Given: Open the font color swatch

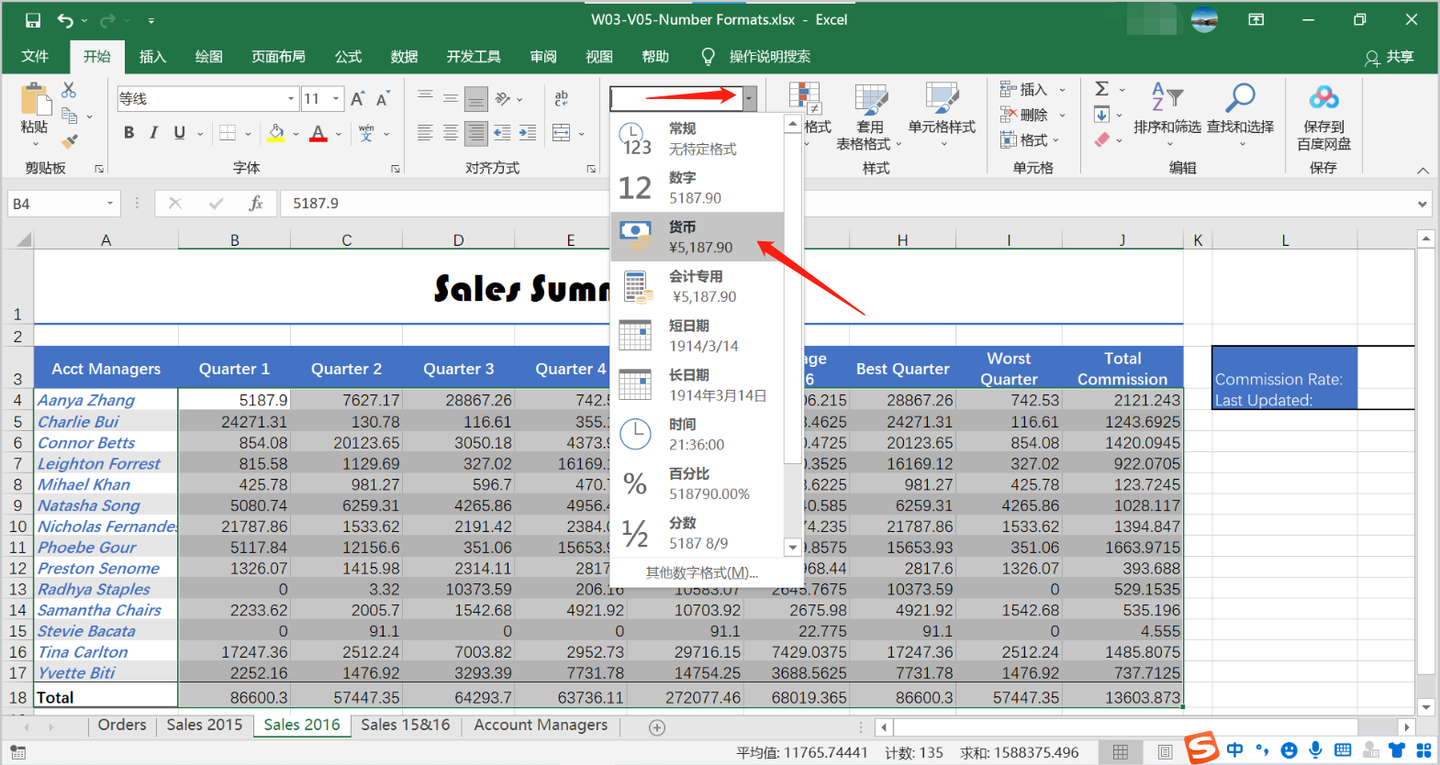Looking at the screenshot, I should click(316, 131).
